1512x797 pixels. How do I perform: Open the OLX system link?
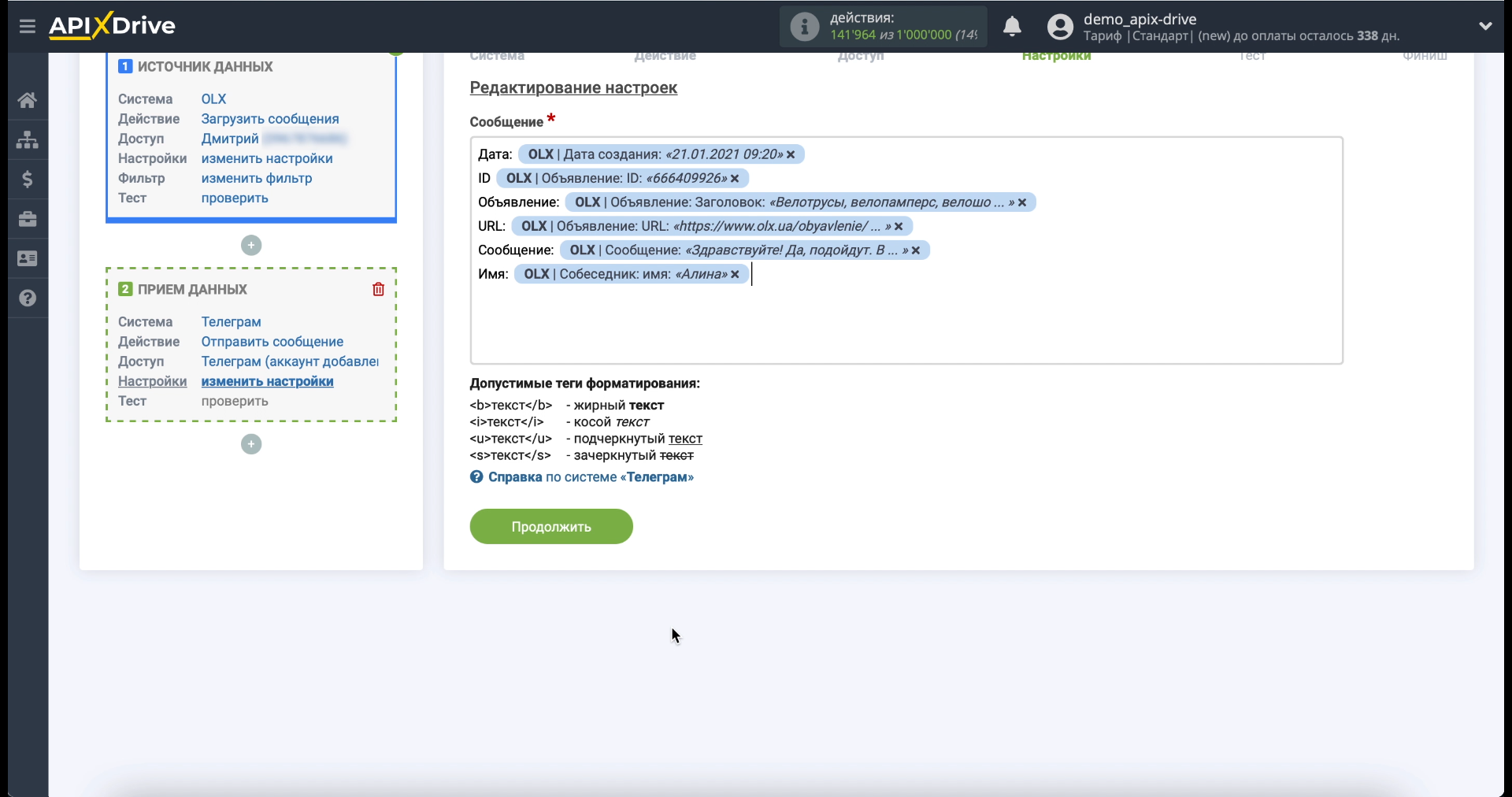click(213, 99)
